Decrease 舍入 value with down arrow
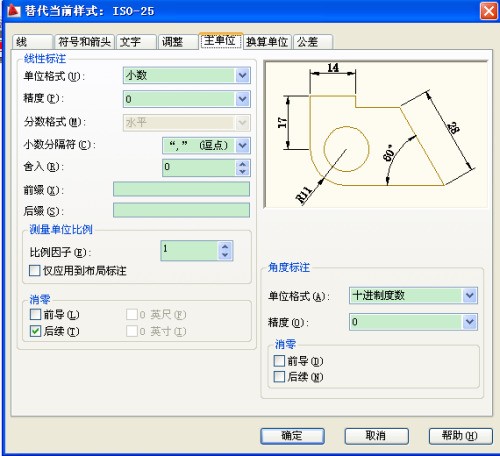The width and height of the screenshot is (500, 456). pos(243,172)
